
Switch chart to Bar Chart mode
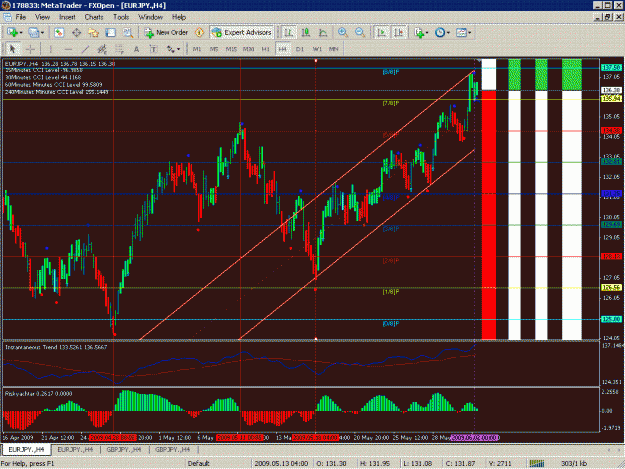pyautogui.click(x=289, y=33)
